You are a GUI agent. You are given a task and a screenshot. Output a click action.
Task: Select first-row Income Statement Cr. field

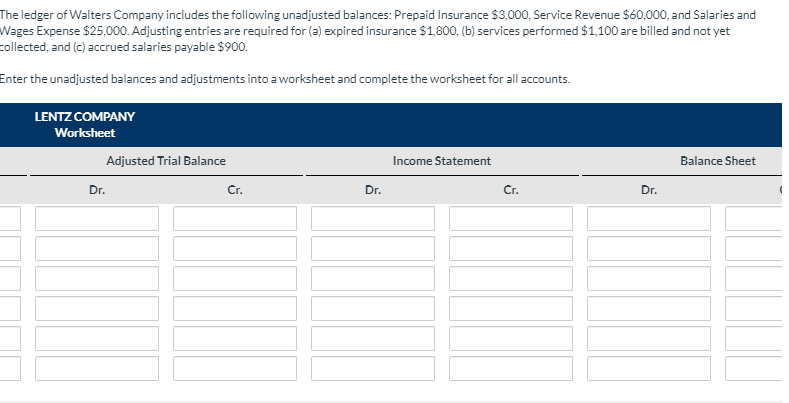511,218
